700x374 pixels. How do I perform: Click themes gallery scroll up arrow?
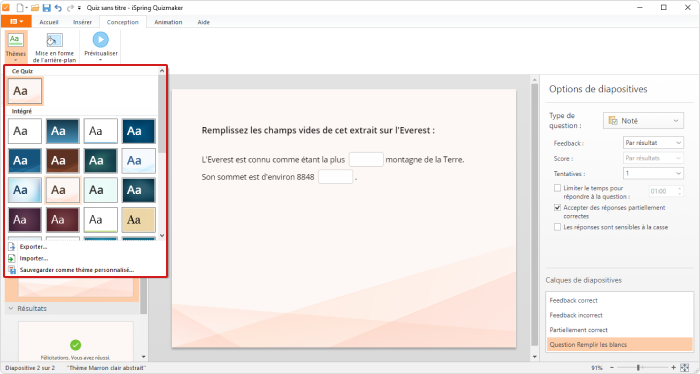tap(162, 71)
